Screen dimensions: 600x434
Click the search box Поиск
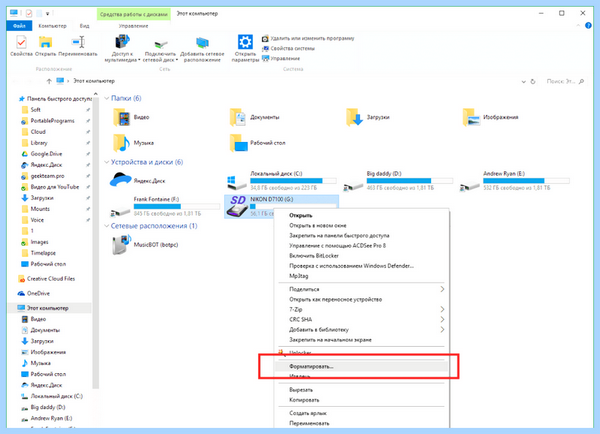pos(565,81)
